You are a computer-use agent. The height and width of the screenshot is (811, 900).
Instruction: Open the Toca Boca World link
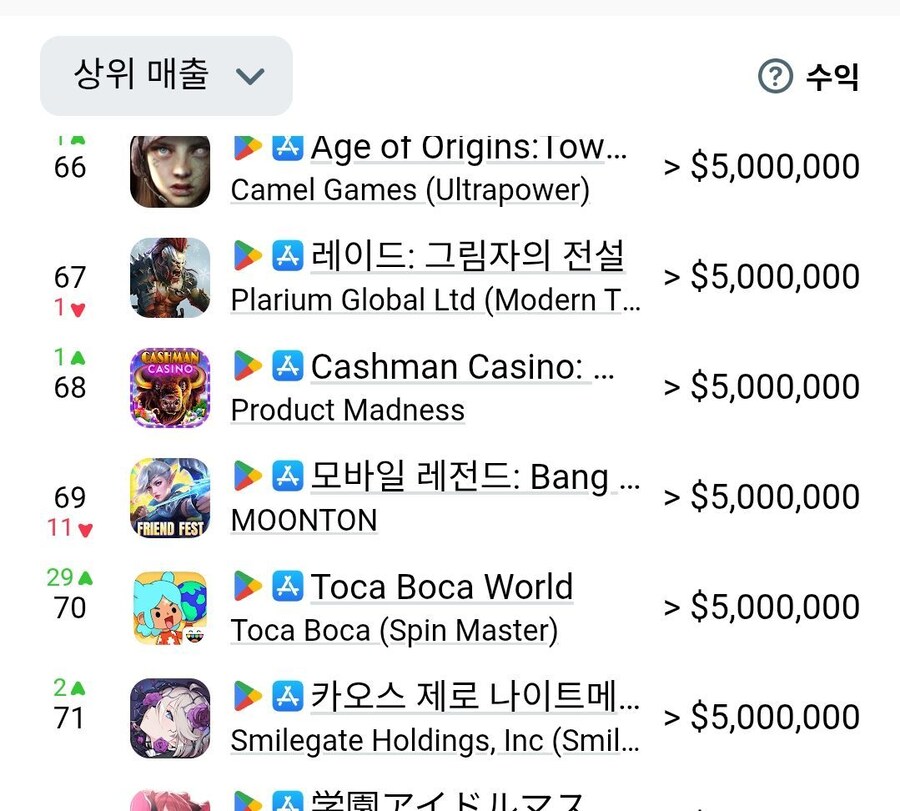click(443, 587)
